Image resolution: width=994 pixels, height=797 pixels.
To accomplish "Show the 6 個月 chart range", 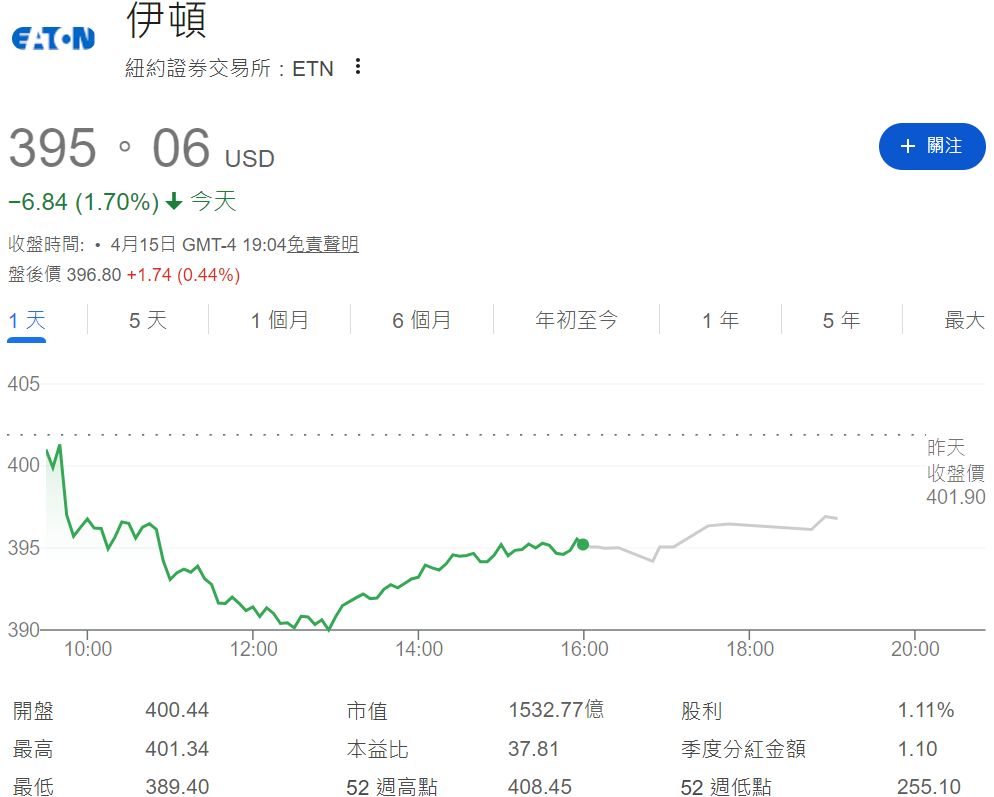I will click(421, 320).
